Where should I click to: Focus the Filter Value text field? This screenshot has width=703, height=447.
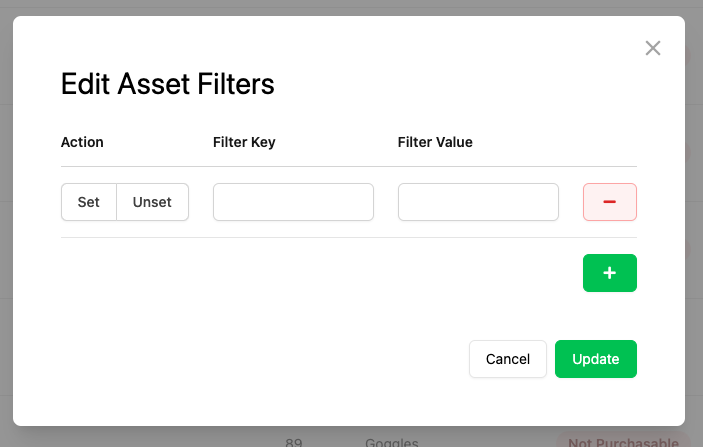[x=478, y=202]
